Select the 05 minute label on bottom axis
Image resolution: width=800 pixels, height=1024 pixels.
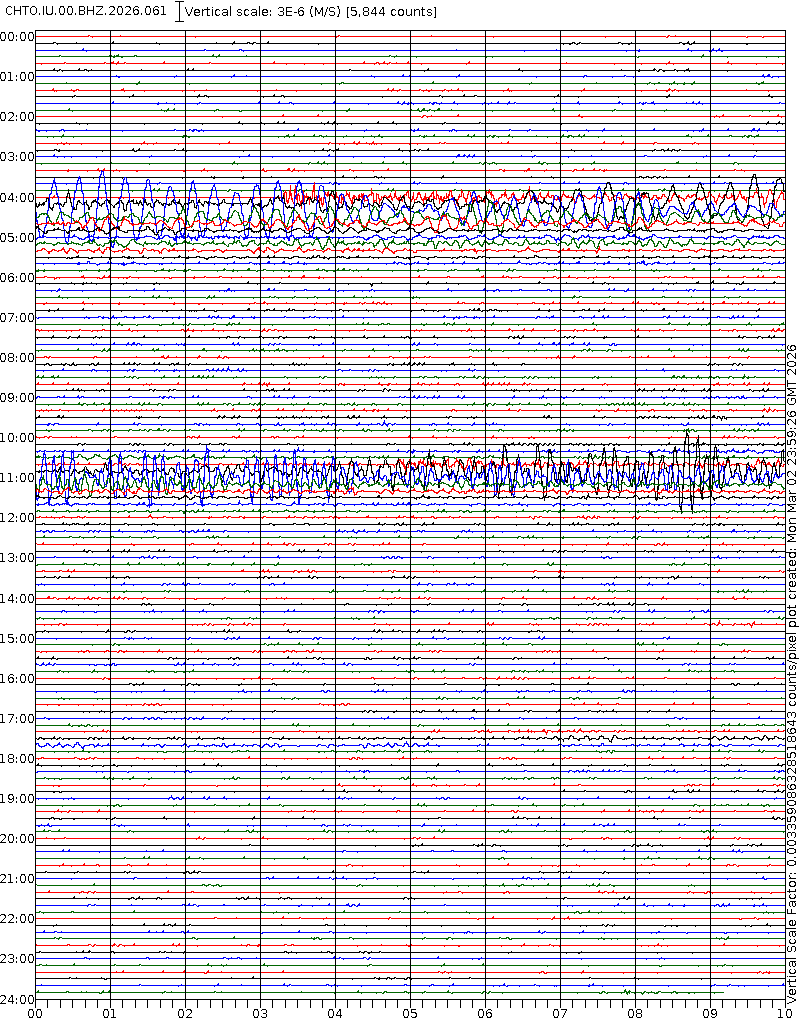click(x=410, y=1013)
